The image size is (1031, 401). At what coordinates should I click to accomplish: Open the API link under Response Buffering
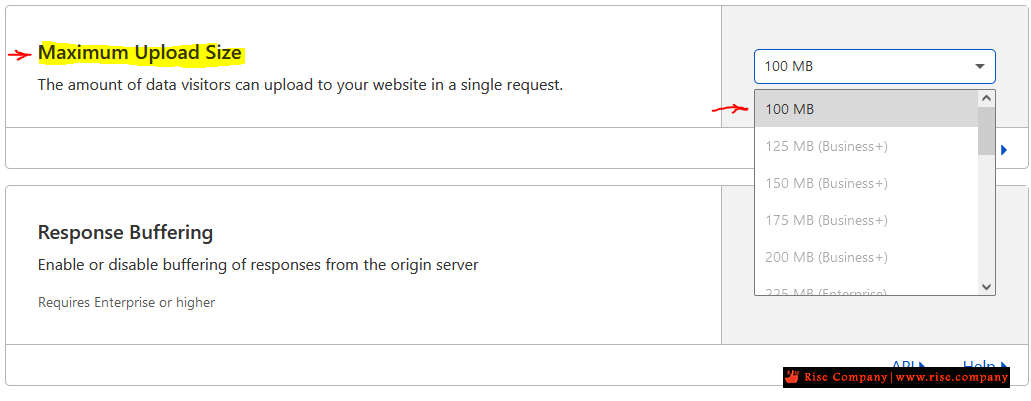903,364
